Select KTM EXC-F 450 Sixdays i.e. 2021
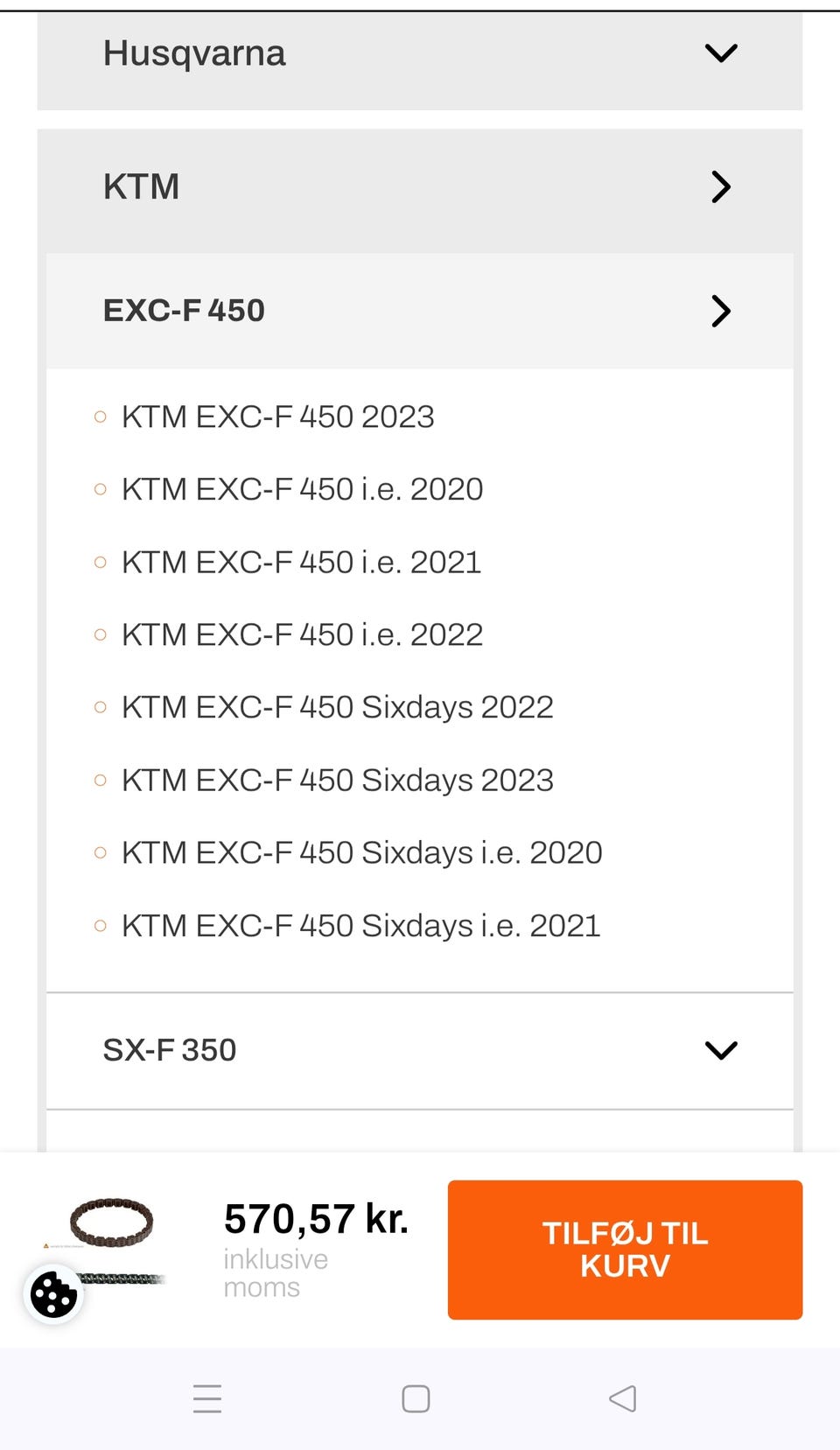The image size is (840, 1450). [x=360, y=925]
